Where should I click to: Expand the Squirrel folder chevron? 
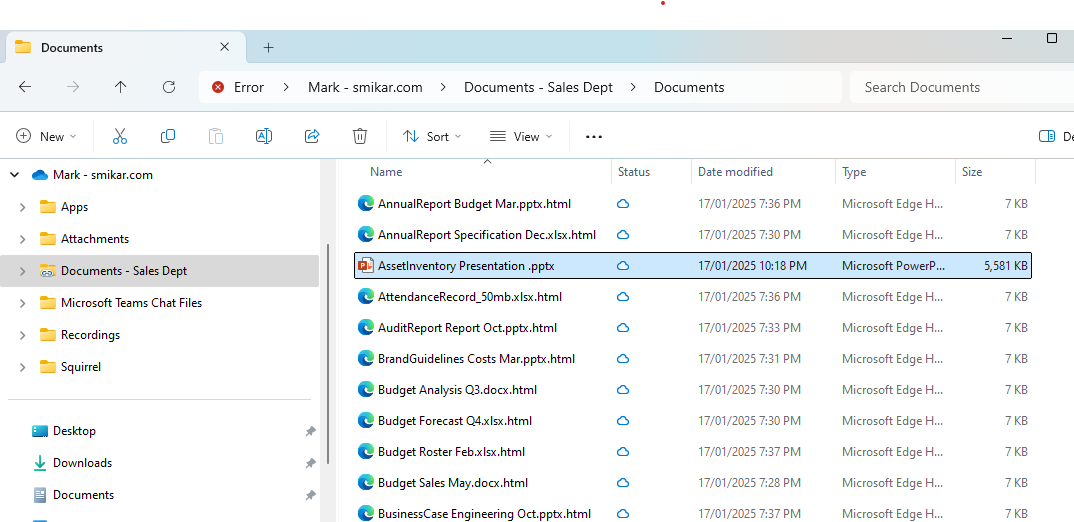(23, 367)
